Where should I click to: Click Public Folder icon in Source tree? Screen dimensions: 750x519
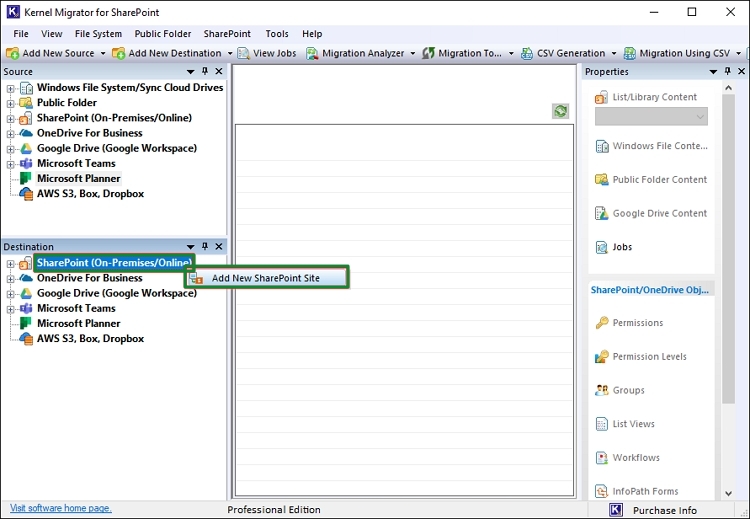click(x=26, y=103)
